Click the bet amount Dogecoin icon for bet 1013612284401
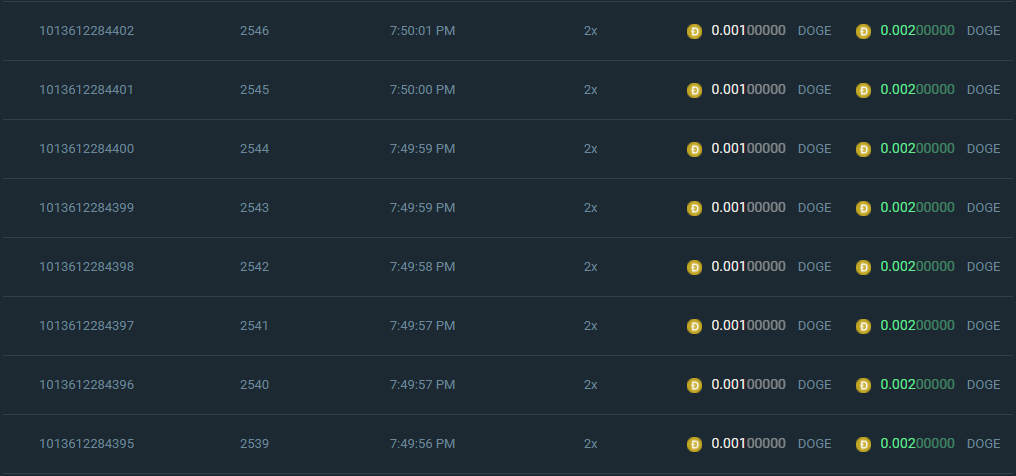The image size is (1016, 476). [694, 90]
